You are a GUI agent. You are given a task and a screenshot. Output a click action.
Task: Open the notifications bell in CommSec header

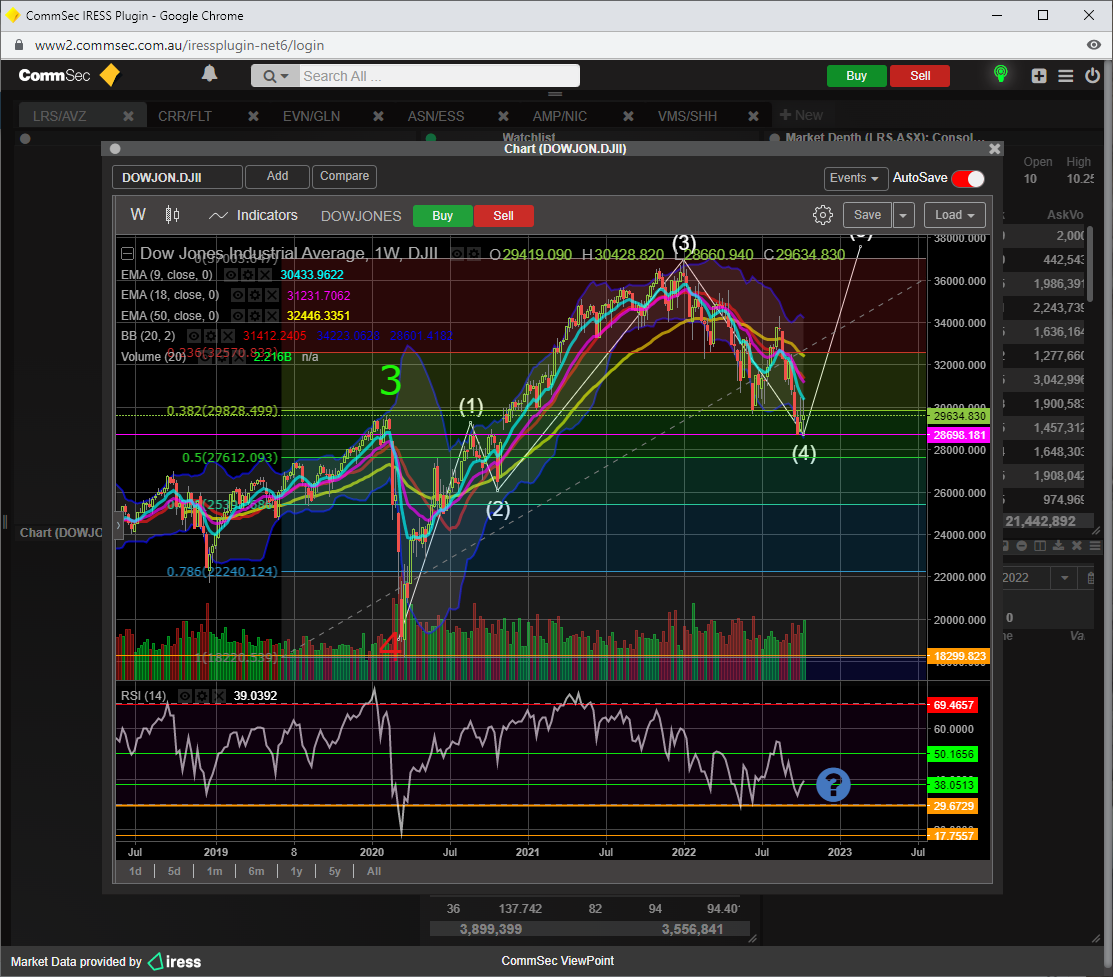tap(209, 74)
